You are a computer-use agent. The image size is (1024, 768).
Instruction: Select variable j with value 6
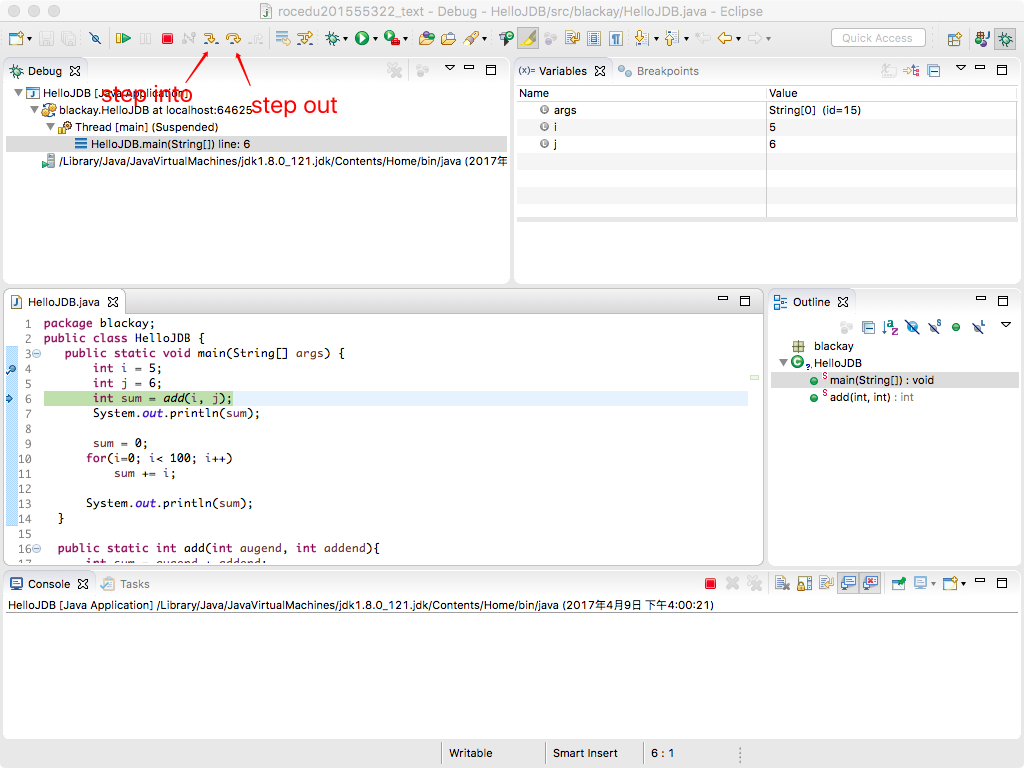(767, 144)
